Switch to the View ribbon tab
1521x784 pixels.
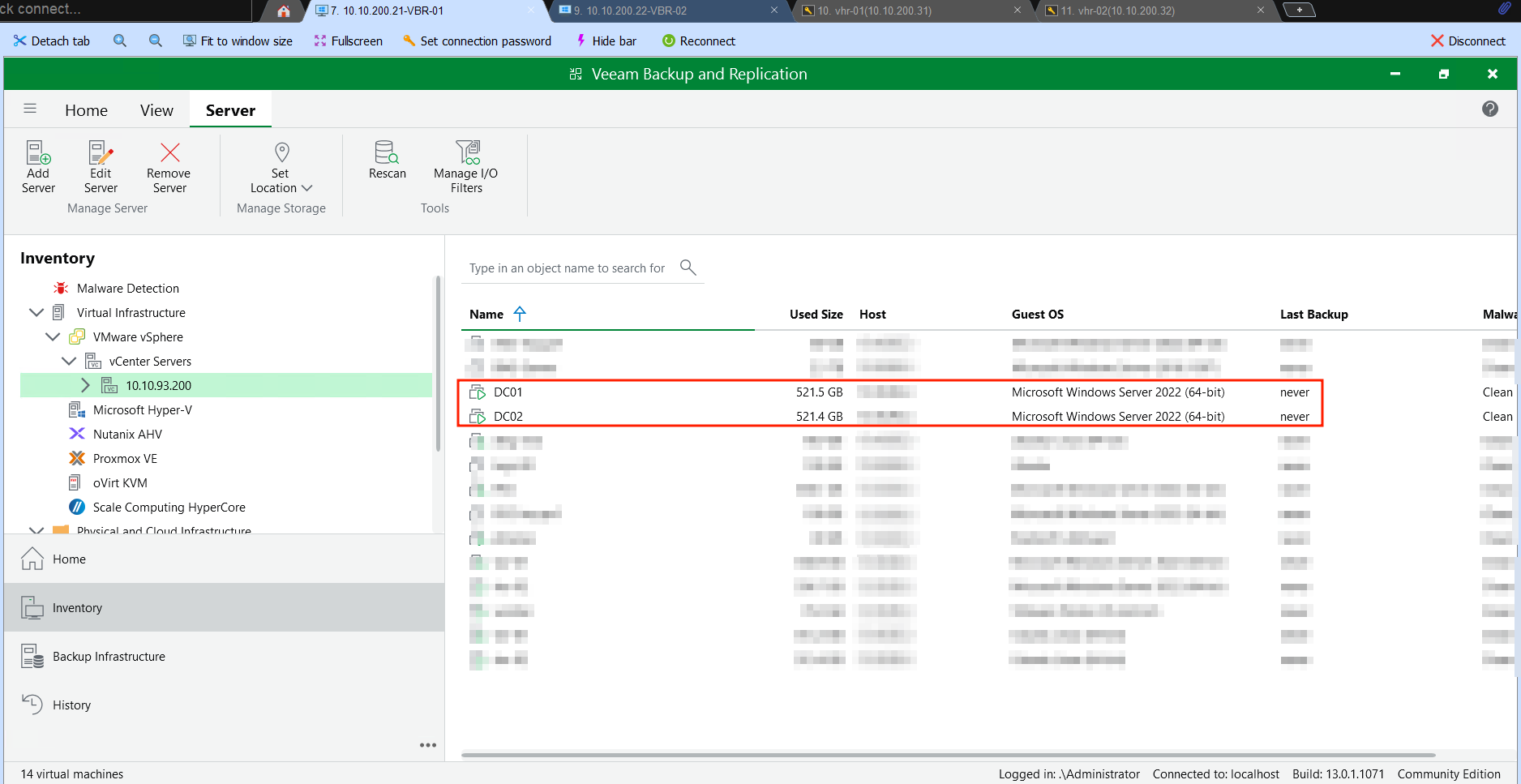pos(156,110)
